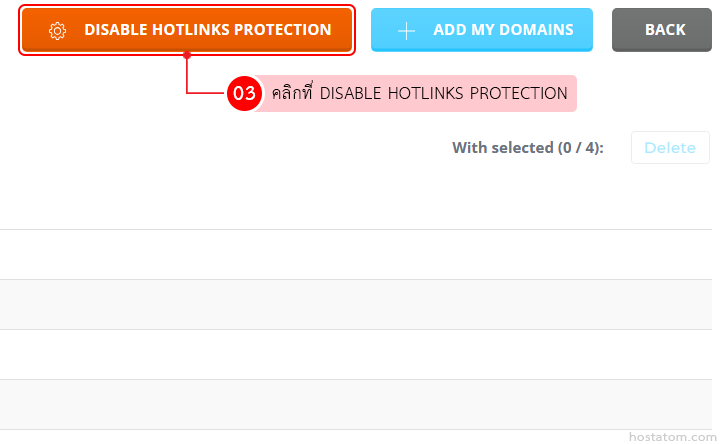Click DISABLE HOTLINKS PROTECTION text in the pink callout
The image size is (720, 444).
click(443, 93)
